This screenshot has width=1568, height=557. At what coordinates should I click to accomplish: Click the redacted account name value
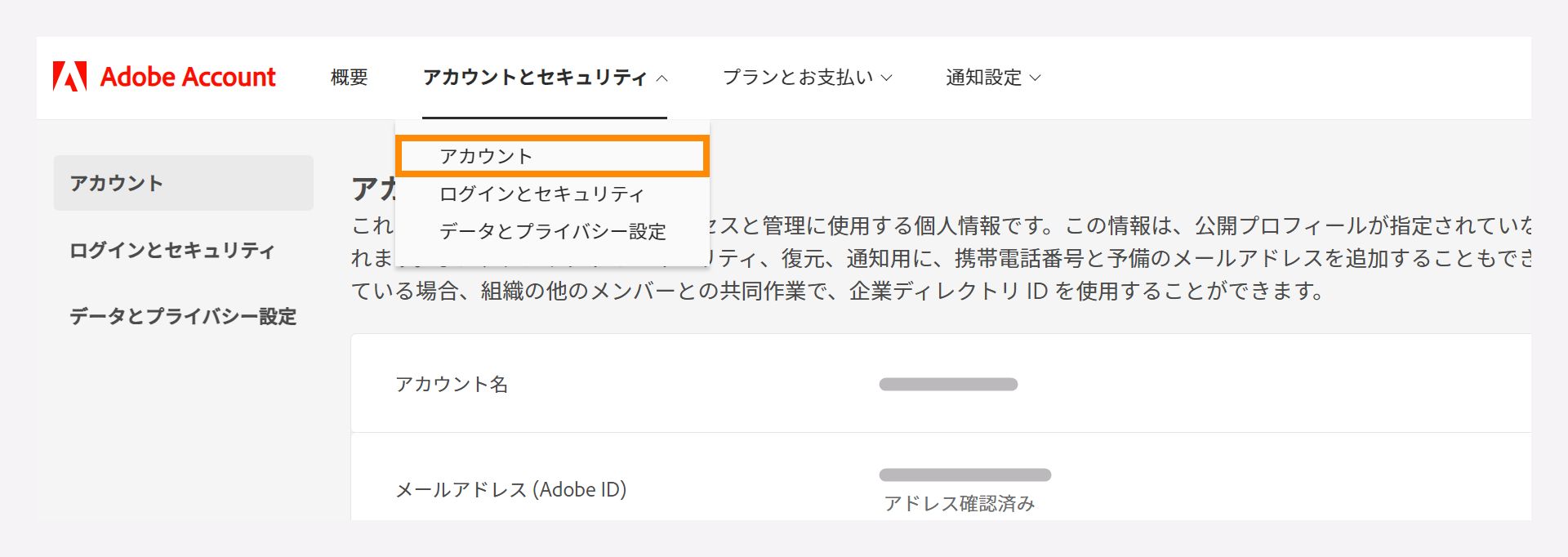(x=948, y=384)
